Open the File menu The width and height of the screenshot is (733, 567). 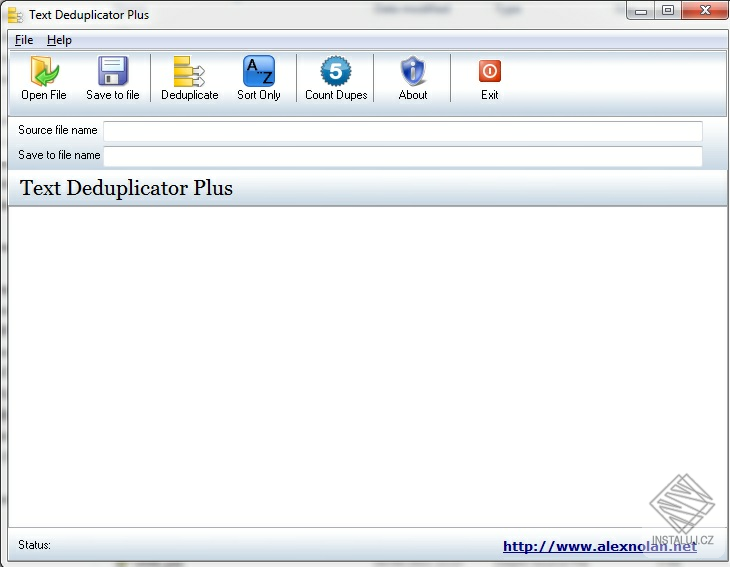pos(24,40)
